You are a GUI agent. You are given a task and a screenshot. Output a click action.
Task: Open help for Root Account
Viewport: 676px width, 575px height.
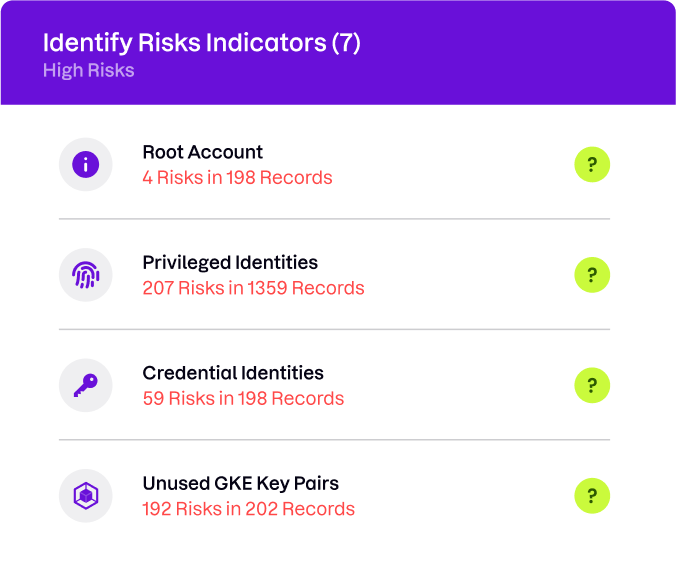592,164
